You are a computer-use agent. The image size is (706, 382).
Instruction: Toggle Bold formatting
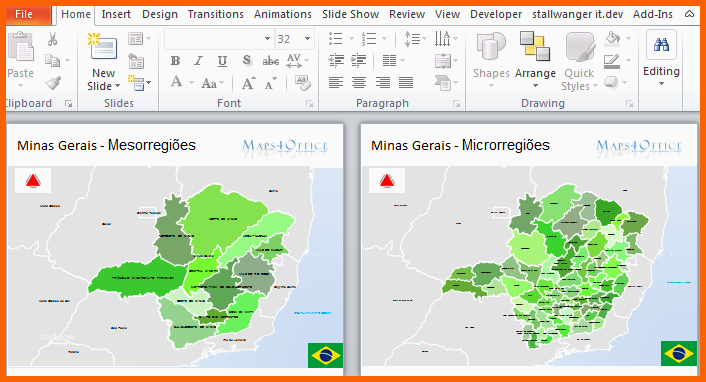(176, 60)
